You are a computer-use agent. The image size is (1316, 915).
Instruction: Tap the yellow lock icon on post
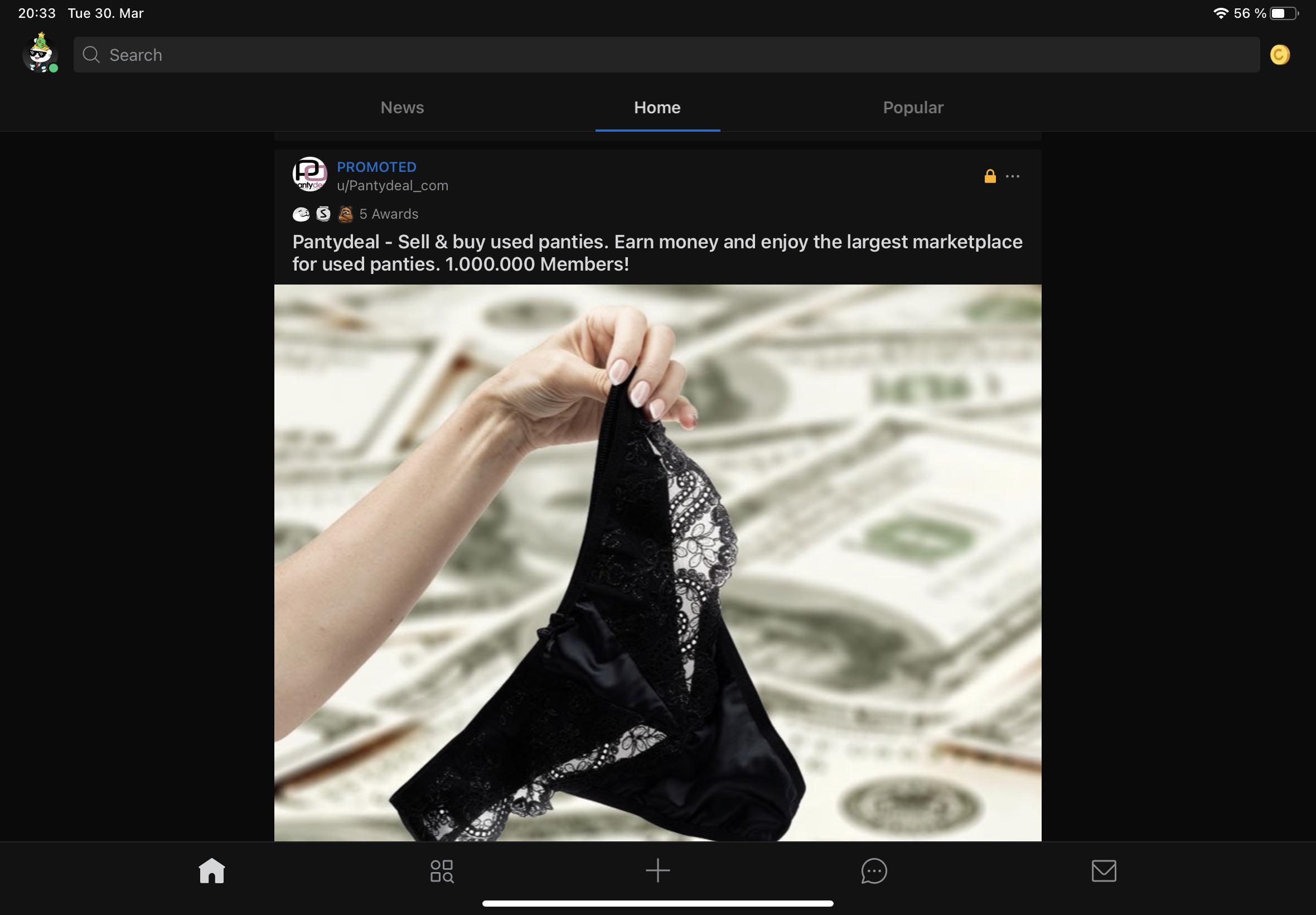(x=989, y=176)
